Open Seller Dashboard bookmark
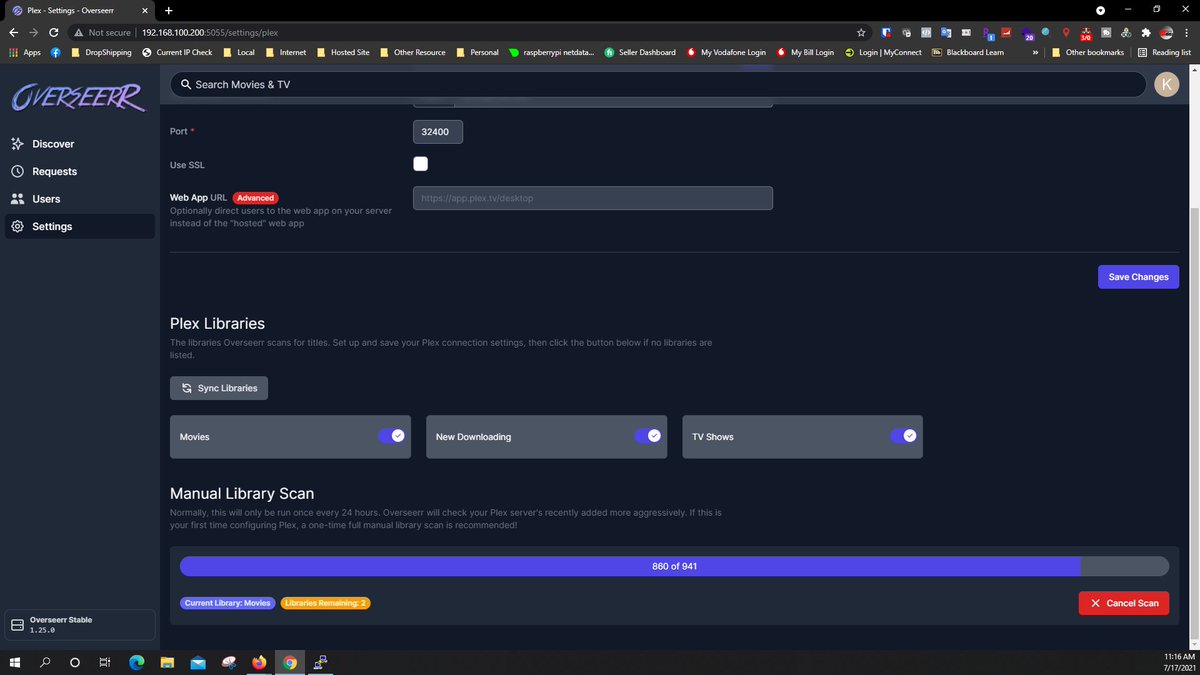This screenshot has height=675, width=1200. pos(639,52)
